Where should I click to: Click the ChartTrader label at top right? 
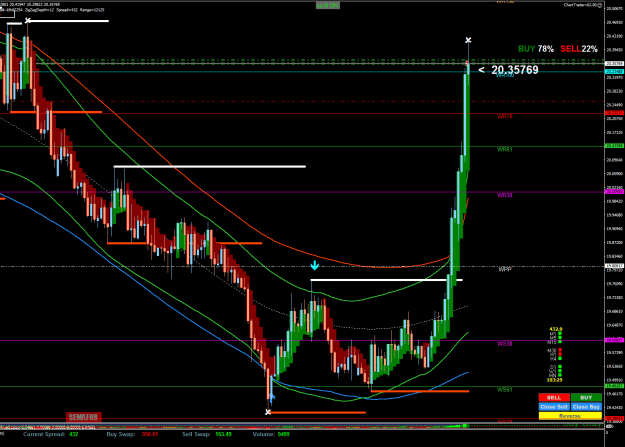click(x=583, y=5)
